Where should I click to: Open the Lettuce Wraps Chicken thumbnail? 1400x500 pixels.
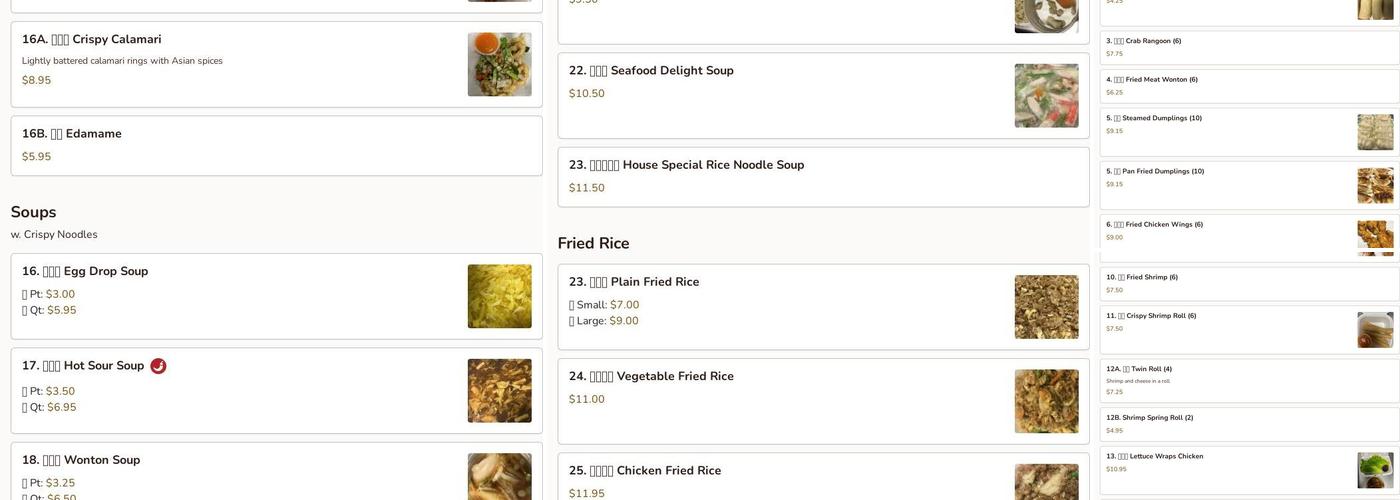coord(1375,470)
